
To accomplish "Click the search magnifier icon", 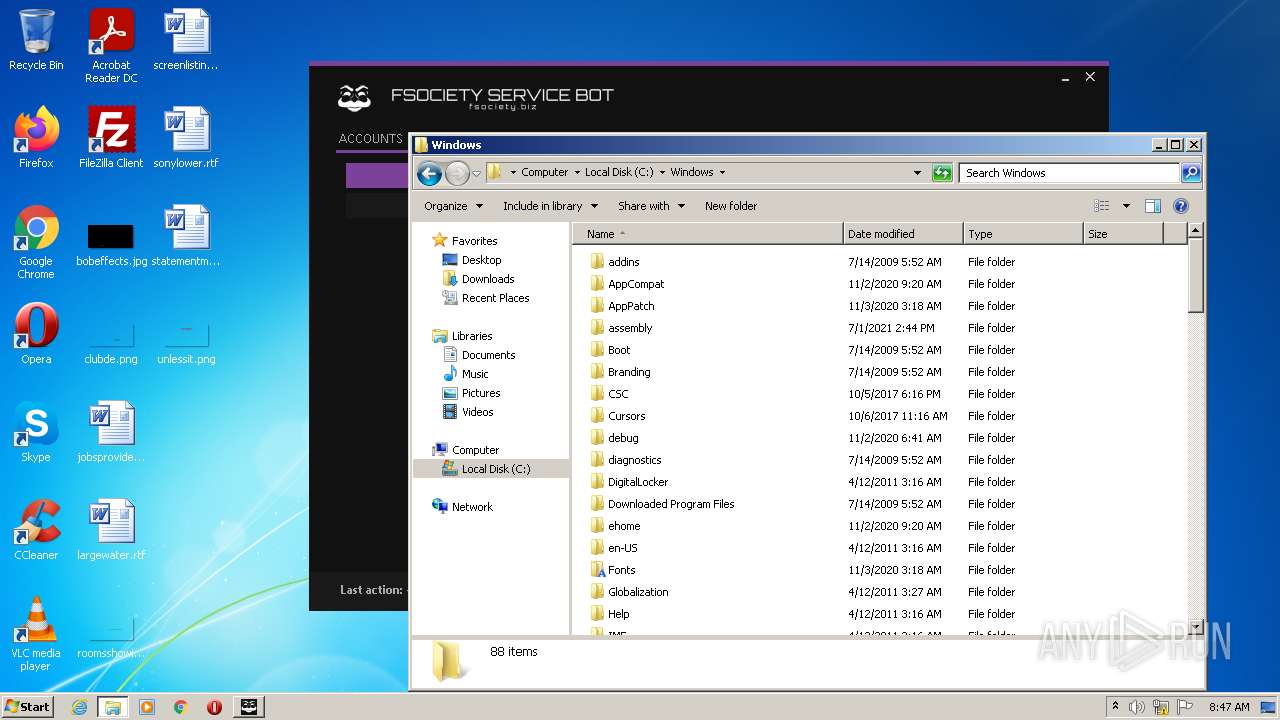I will (x=1190, y=173).
